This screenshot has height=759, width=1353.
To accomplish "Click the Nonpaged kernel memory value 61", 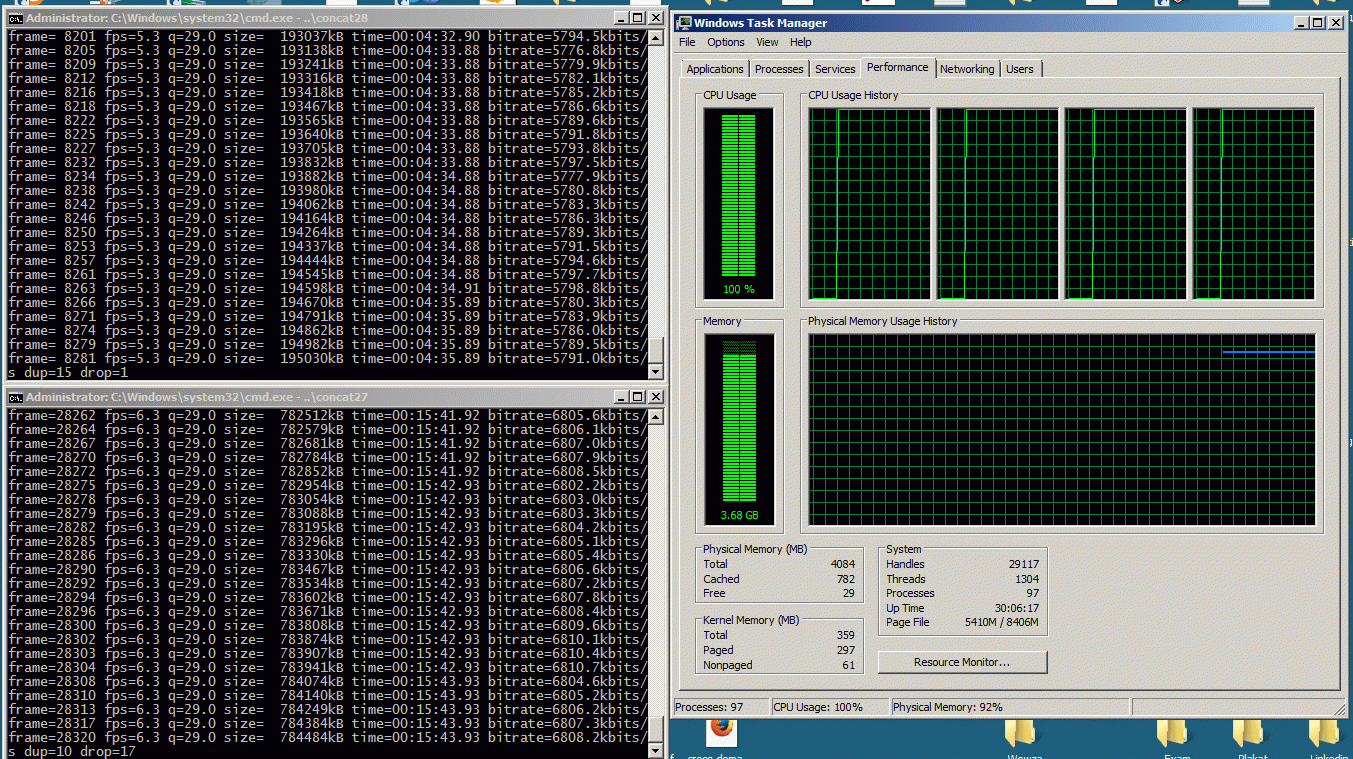I will coord(849,665).
